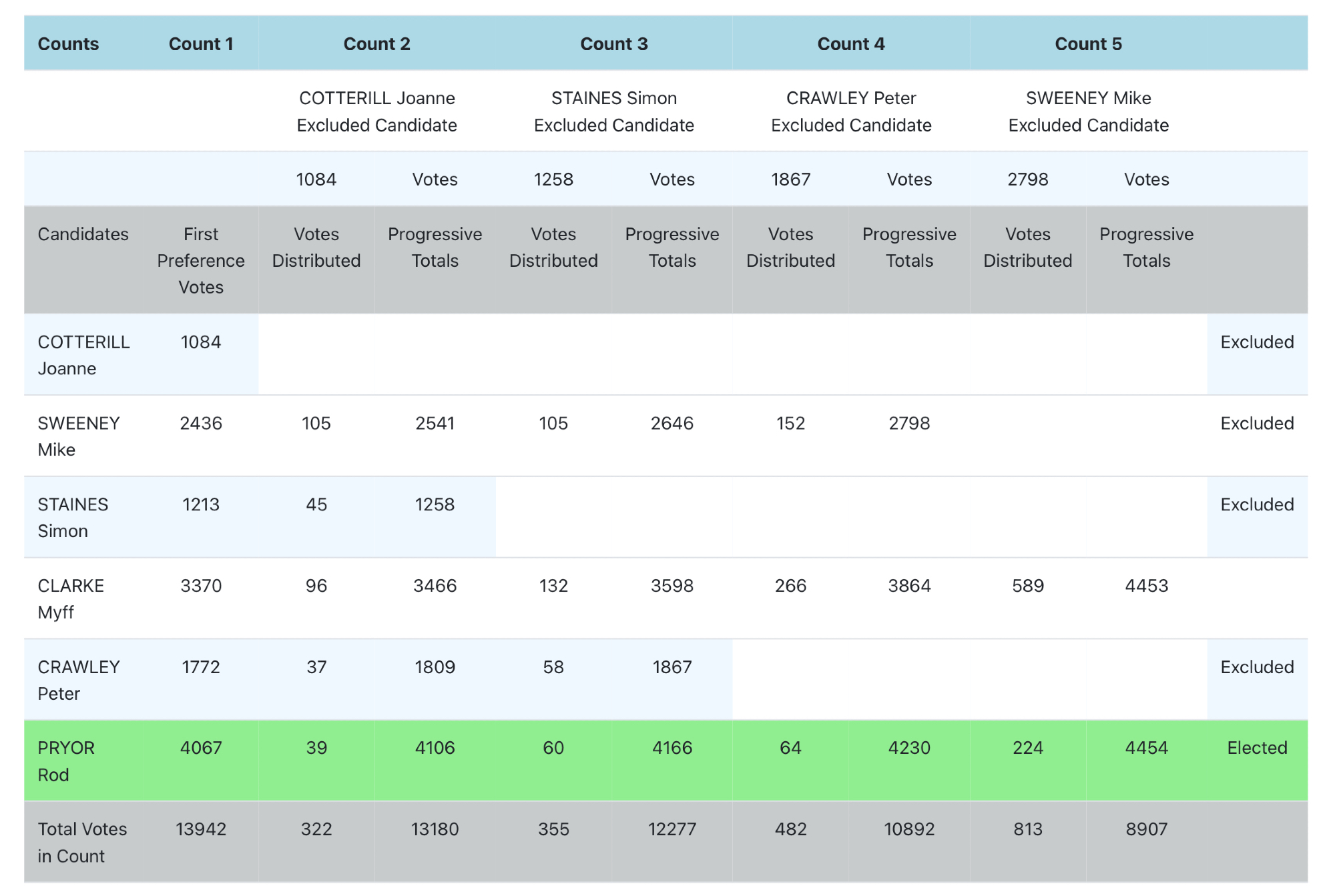Select SWEENEY Mike in the candidates column

[78, 436]
